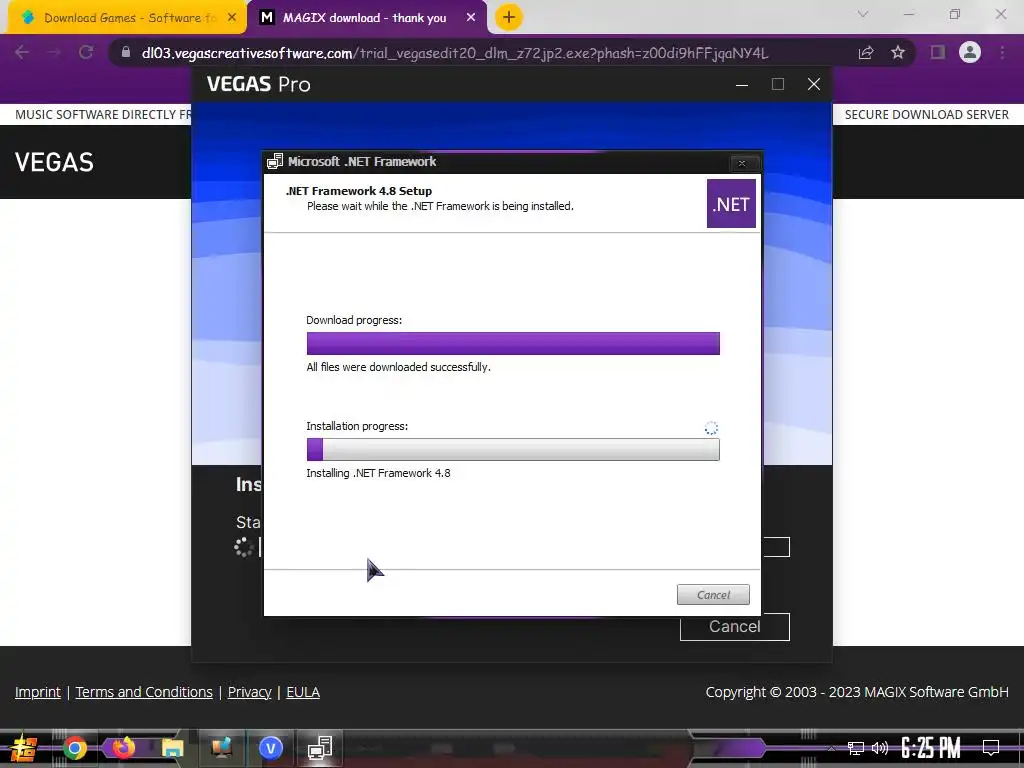Open the Windows Start button
Image resolution: width=1024 pixels, height=768 pixels.
click(24, 748)
